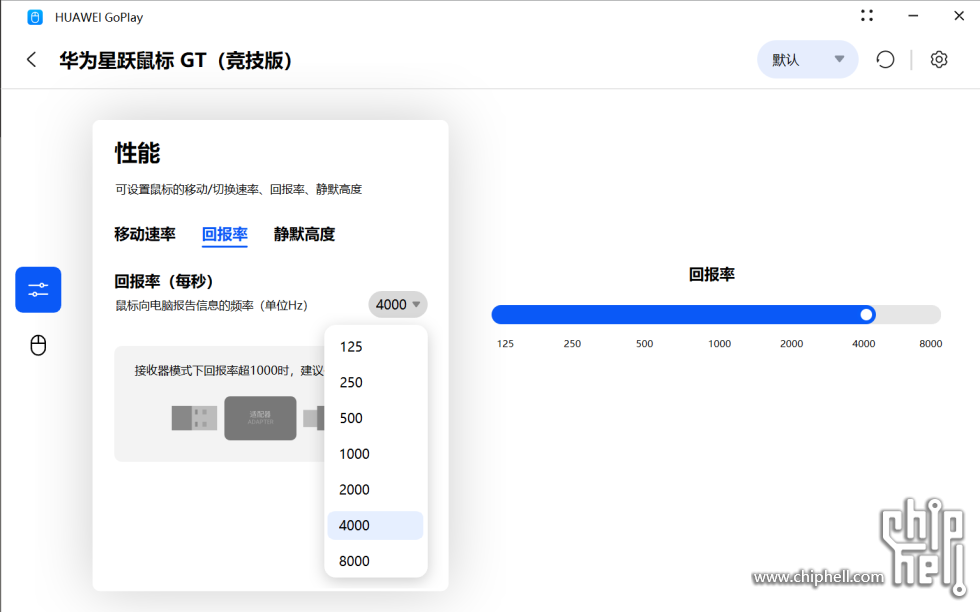Click the gray ADAPTER image
Viewport: 980px width, 612px height.
260,418
